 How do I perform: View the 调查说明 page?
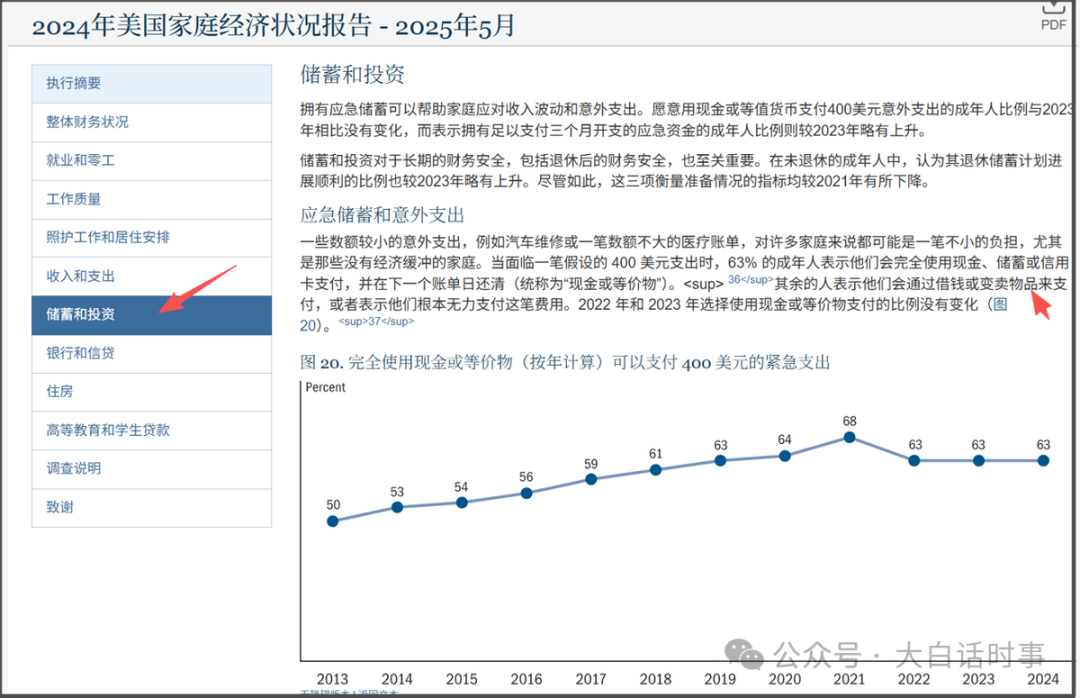pyautogui.click(x=152, y=469)
